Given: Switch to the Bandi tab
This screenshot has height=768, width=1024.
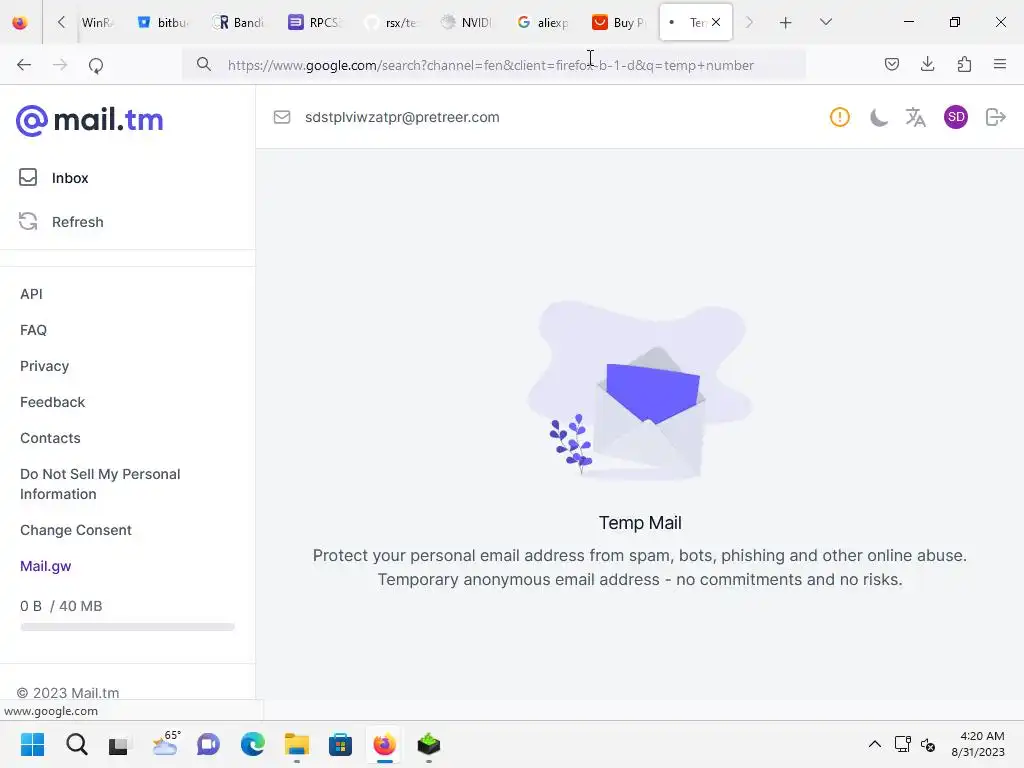Looking at the screenshot, I should coord(239,22).
